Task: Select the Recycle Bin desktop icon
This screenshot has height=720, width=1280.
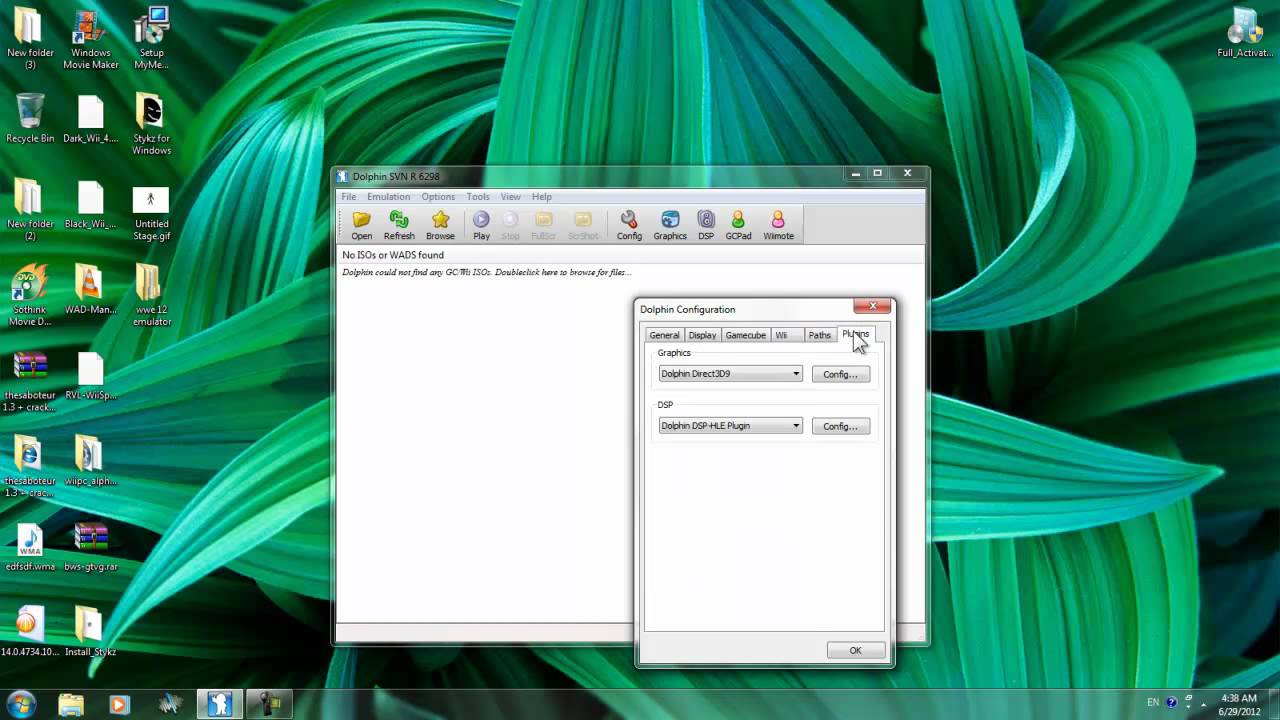Action: [30, 119]
